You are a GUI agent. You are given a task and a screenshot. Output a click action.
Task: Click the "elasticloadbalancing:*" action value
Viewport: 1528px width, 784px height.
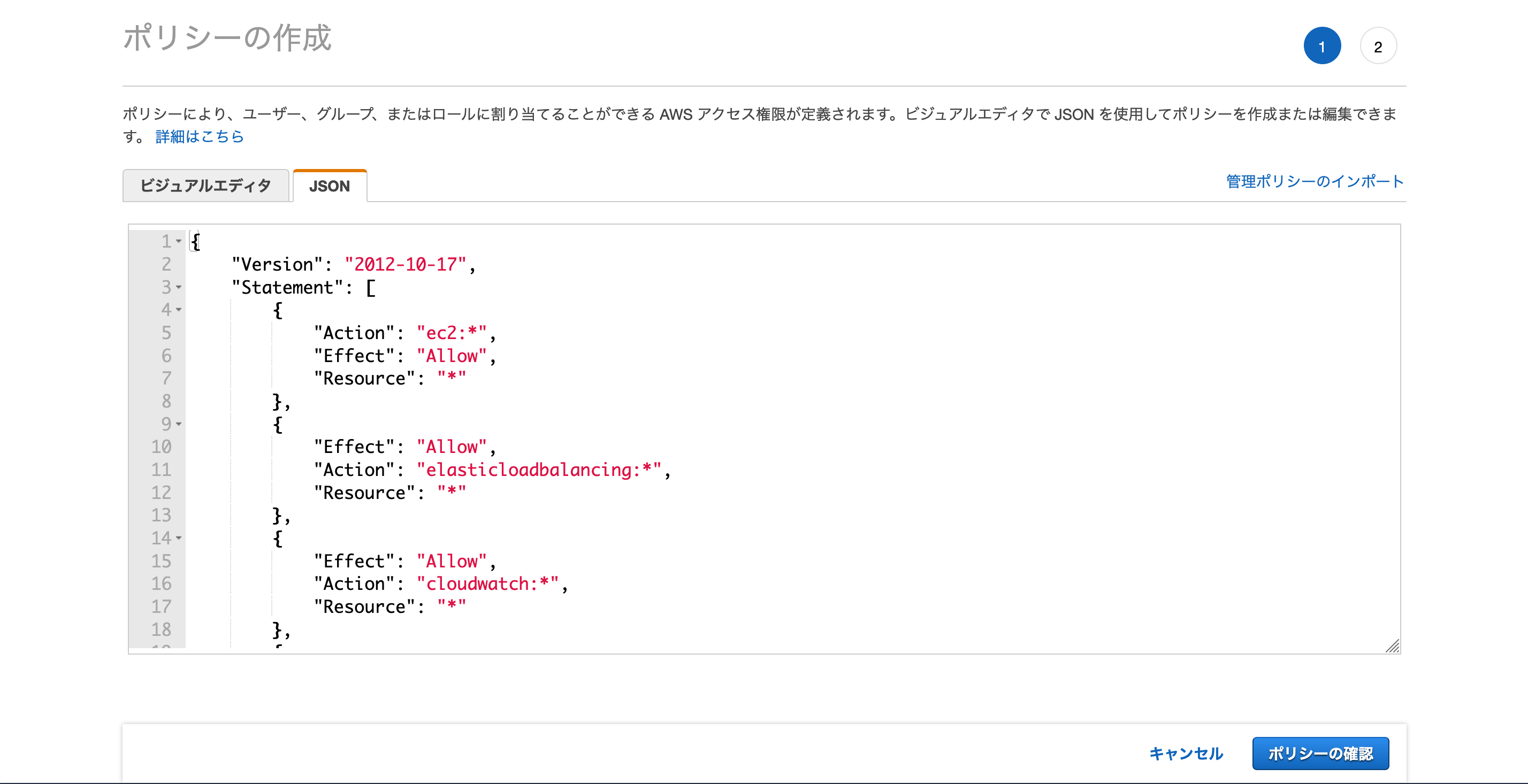click(x=539, y=470)
